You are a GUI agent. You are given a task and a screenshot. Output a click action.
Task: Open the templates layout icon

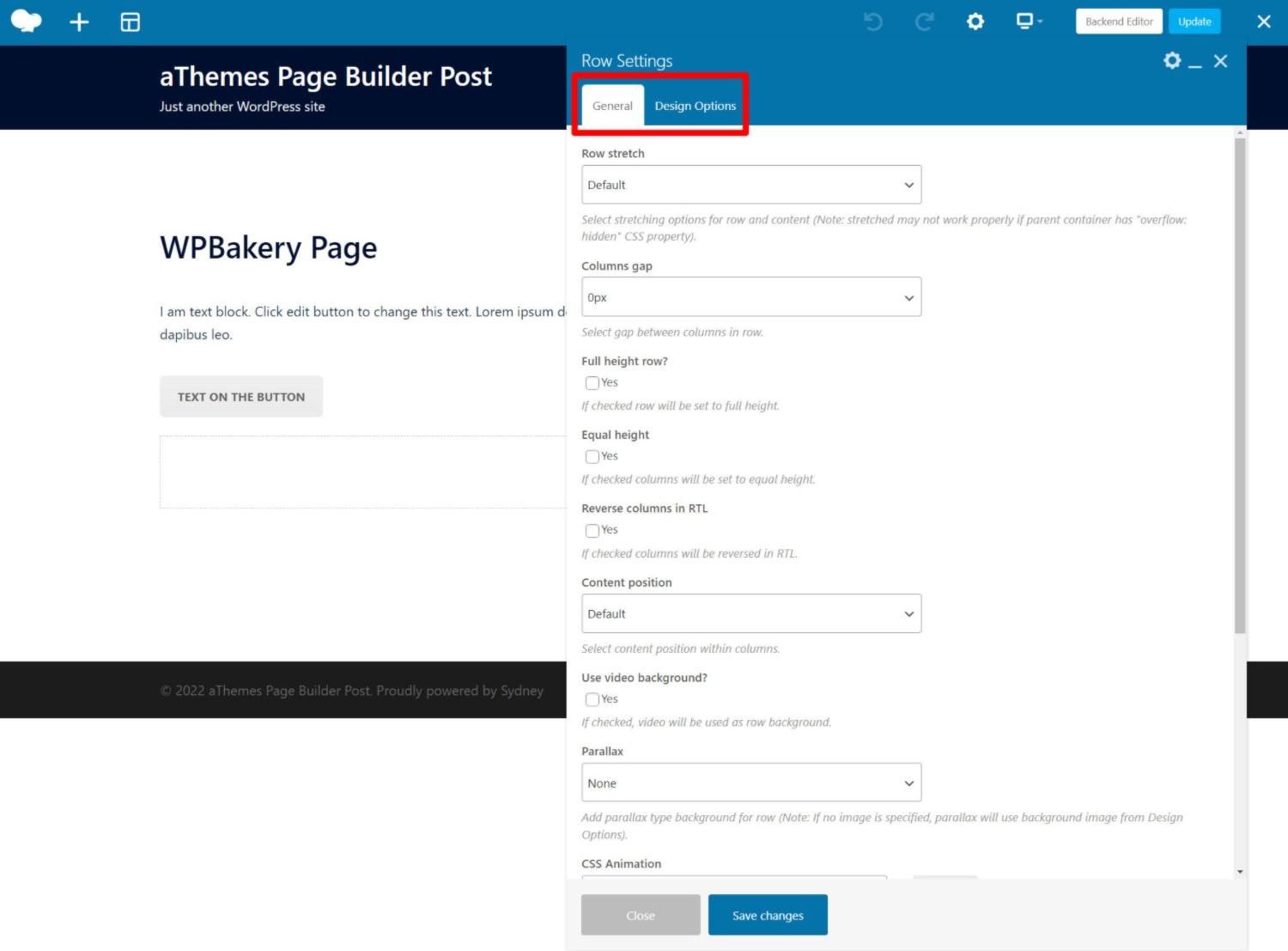(x=130, y=22)
